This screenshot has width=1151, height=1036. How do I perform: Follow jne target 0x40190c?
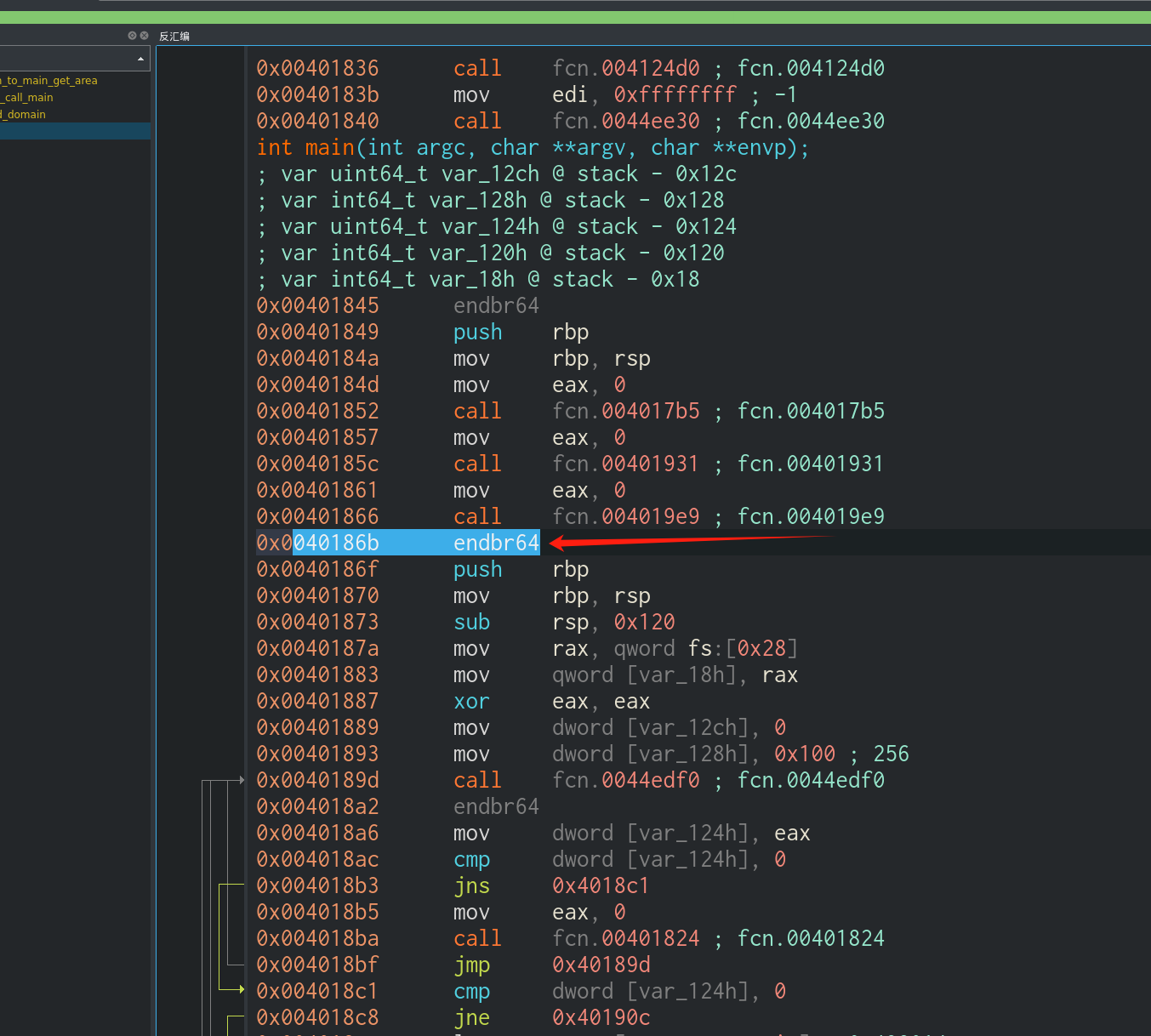coord(601,1017)
